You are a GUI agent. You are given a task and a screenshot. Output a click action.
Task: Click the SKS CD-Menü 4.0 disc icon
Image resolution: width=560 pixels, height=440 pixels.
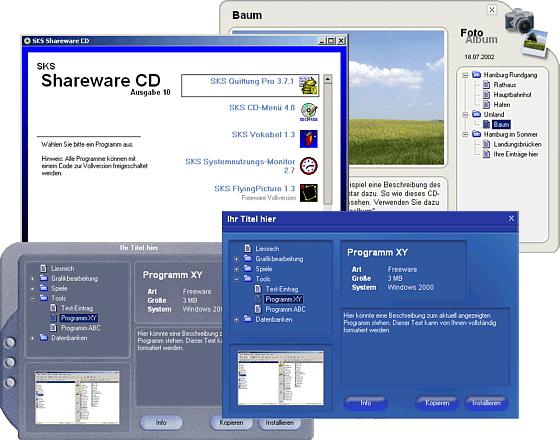(309, 112)
